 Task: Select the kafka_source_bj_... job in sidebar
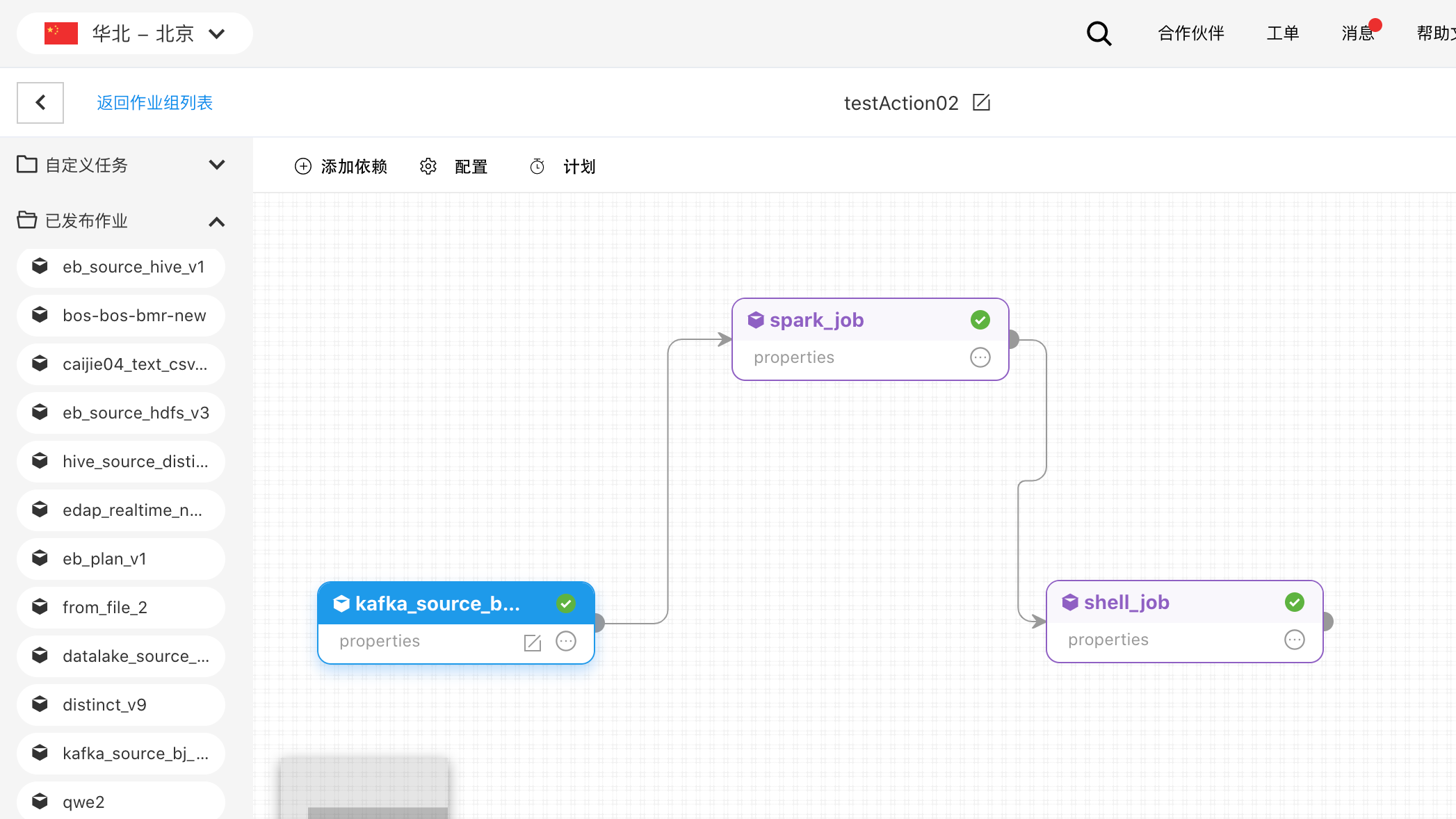(121, 754)
